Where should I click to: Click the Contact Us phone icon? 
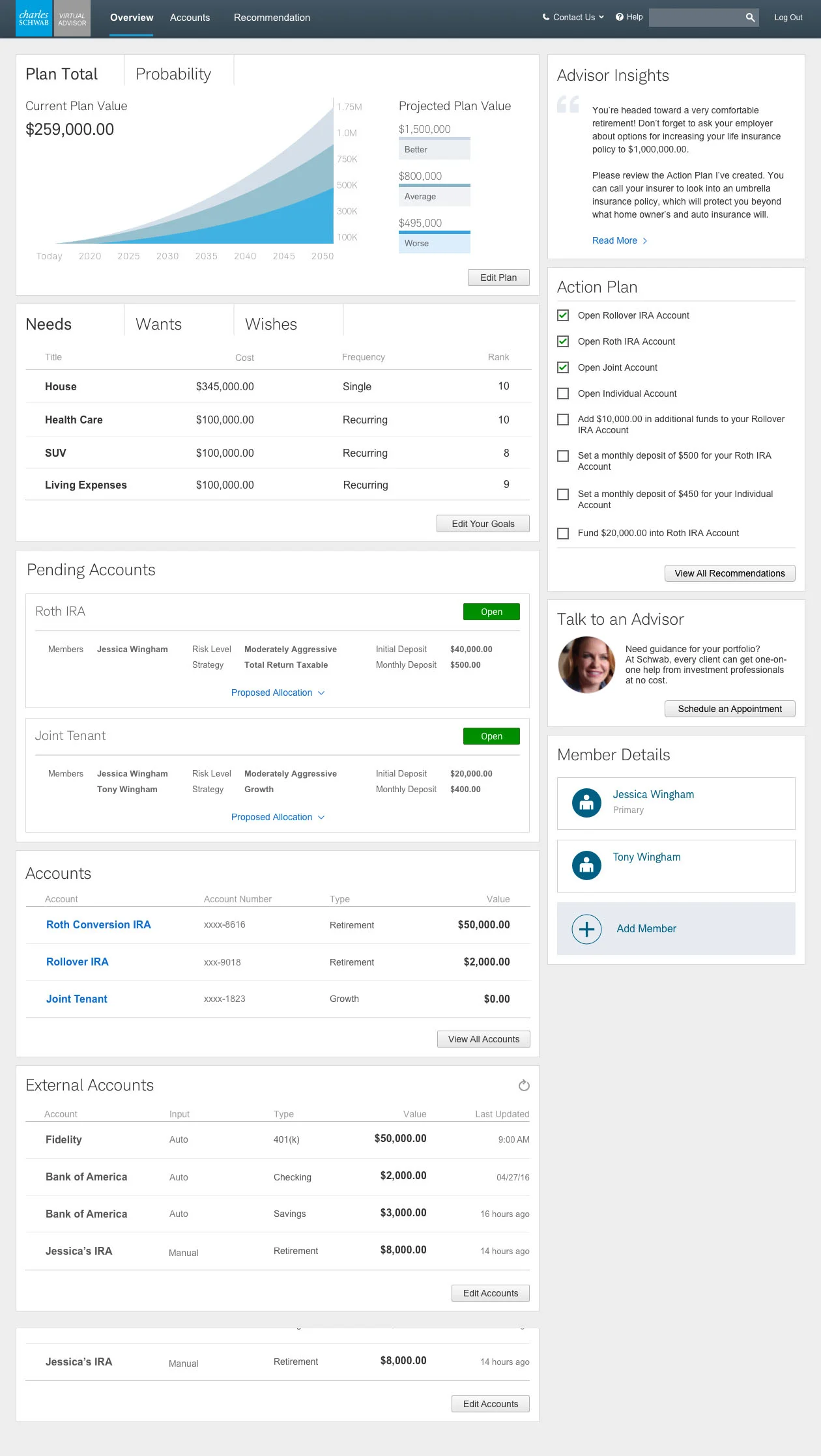point(546,18)
